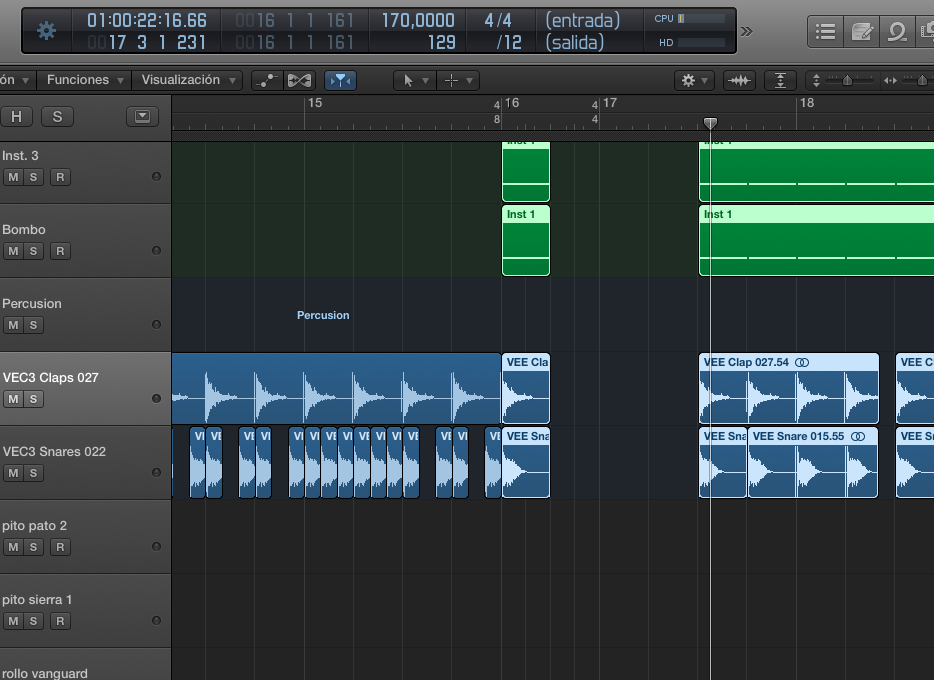Image resolution: width=934 pixels, height=680 pixels.
Task: Click the playhead marker in the ruler
Action: click(710, 123)
